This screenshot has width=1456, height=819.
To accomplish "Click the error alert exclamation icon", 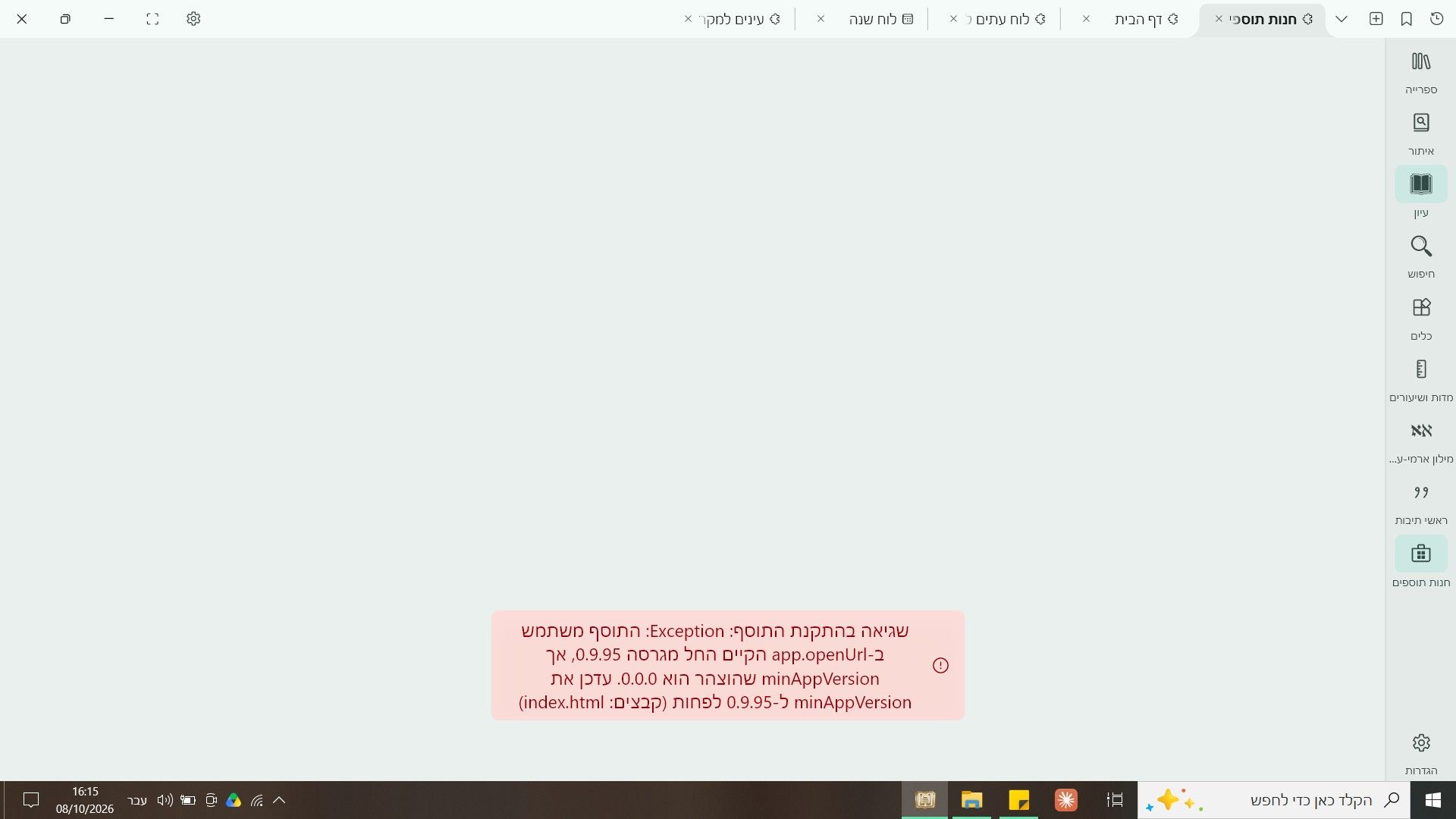I will pyautogui.click(x=940, y=665).
